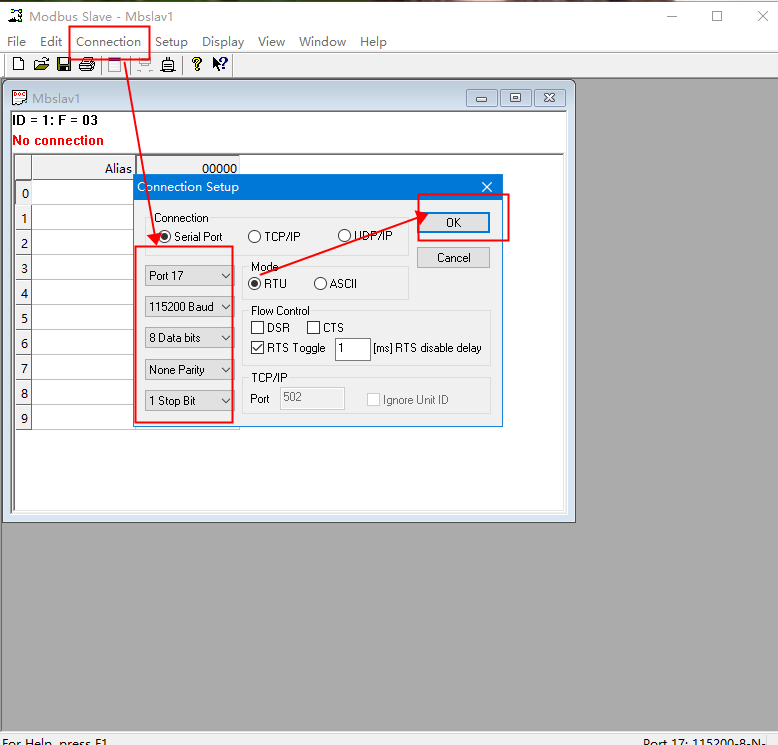Click the Save floppy disk icon
Image resolution: width=778 pixels, height=745 pixels.
click(64, 65)
